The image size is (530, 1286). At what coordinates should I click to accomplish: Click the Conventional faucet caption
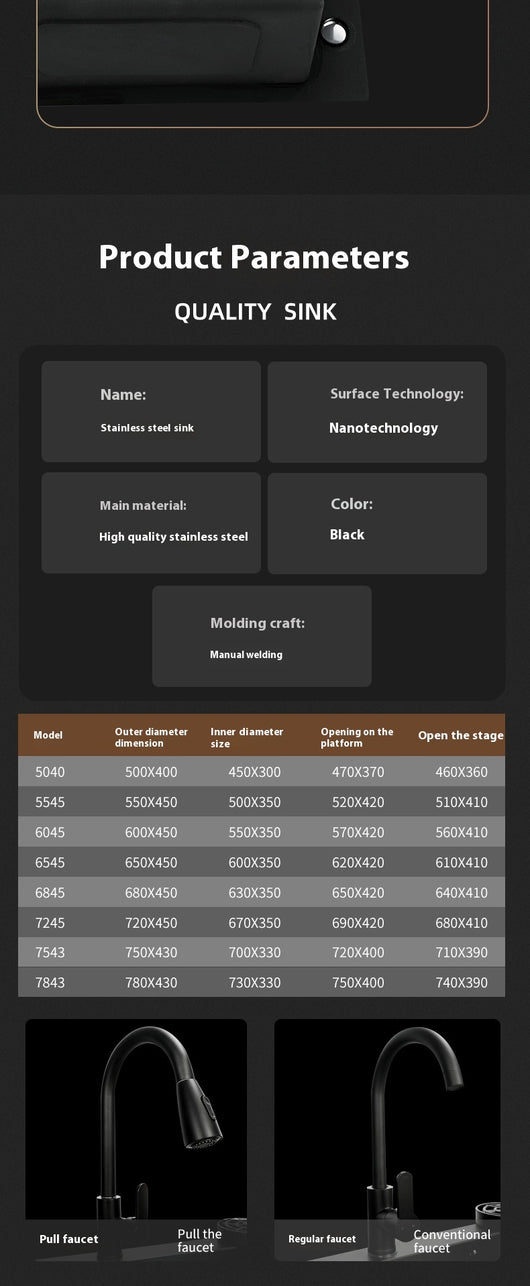(452, 1241)
